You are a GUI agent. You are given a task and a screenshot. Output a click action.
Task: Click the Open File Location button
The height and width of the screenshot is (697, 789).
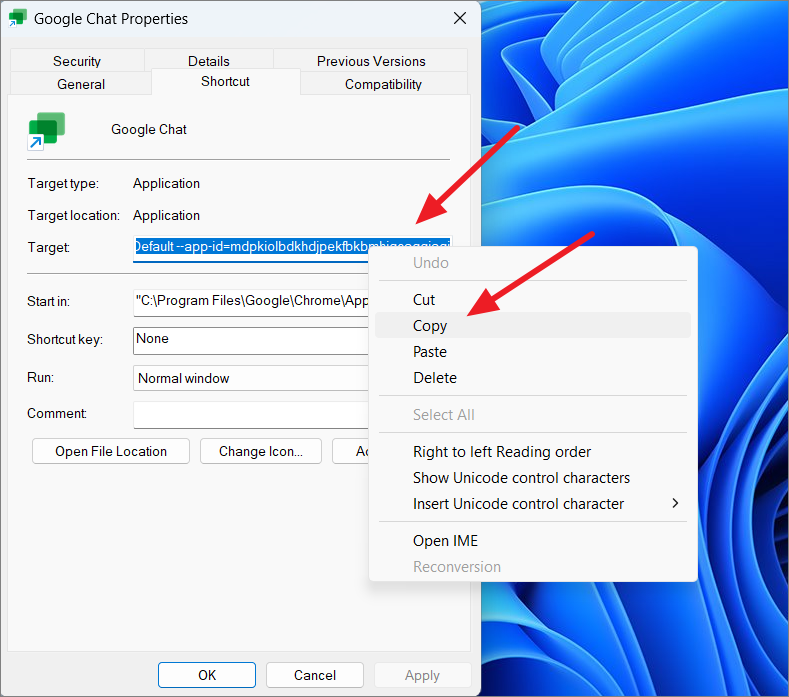[x=111, y=451]
